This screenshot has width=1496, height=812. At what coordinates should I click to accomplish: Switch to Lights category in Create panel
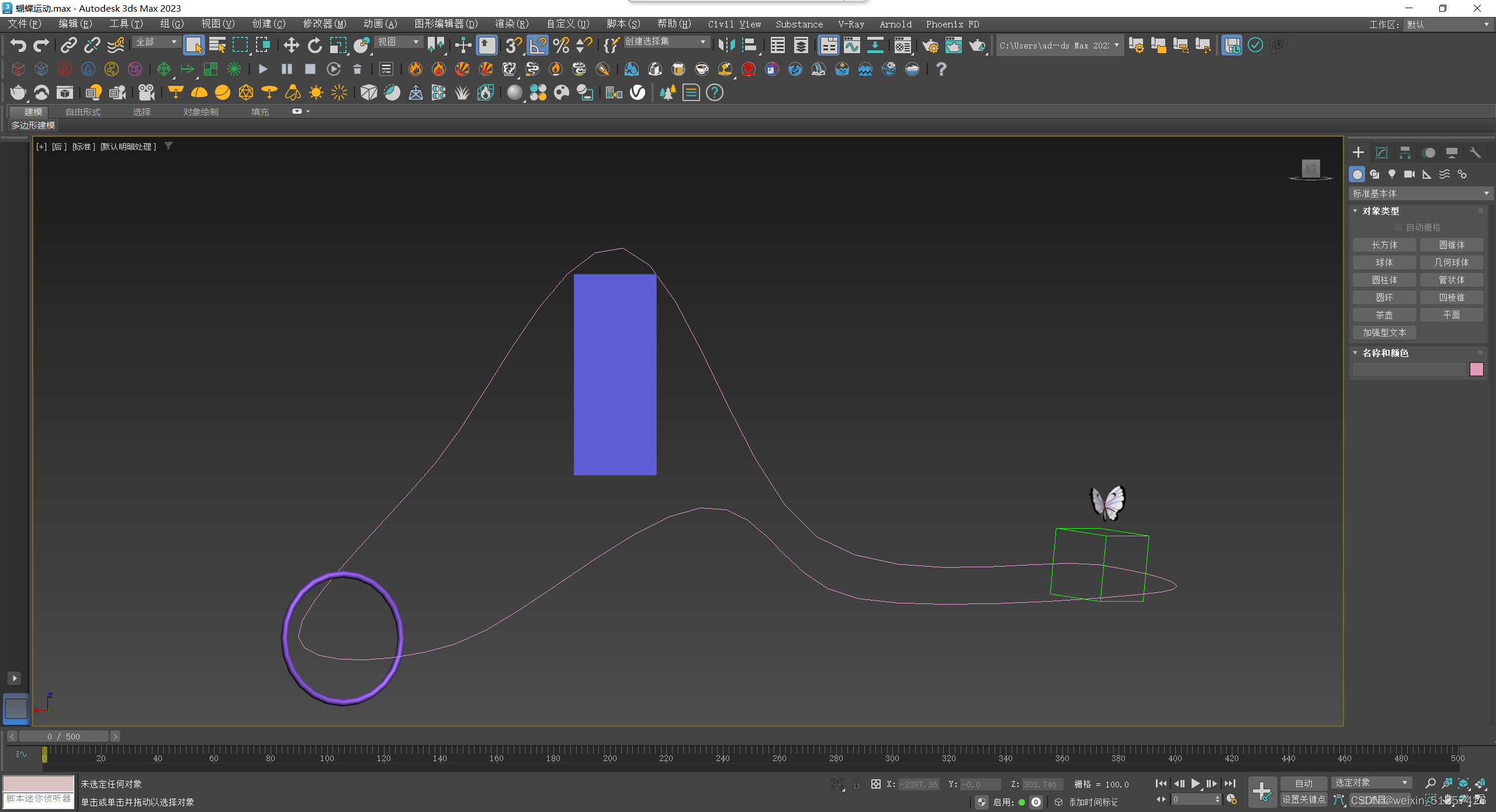pos(1392,174)
